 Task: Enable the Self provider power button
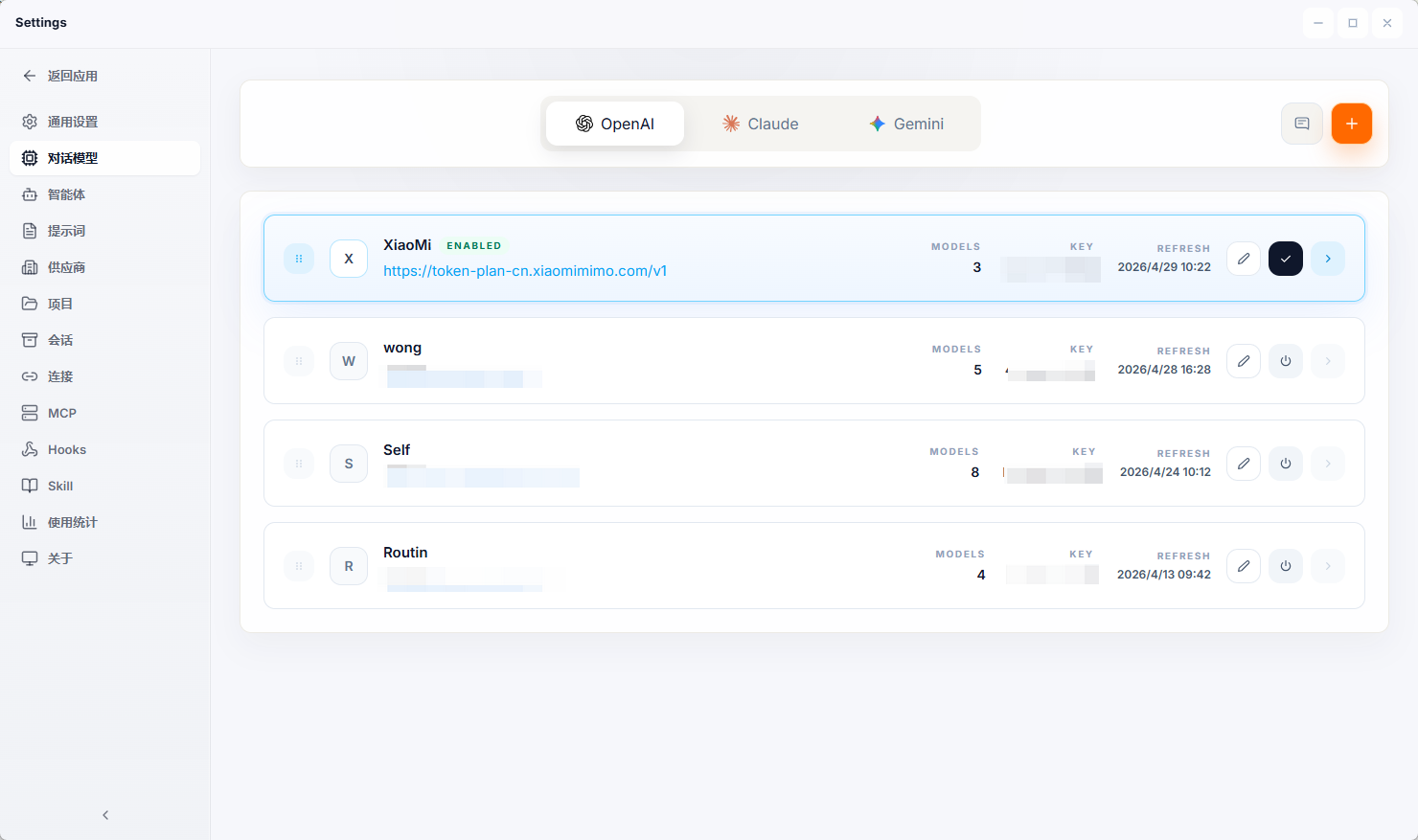(1286, 464)
